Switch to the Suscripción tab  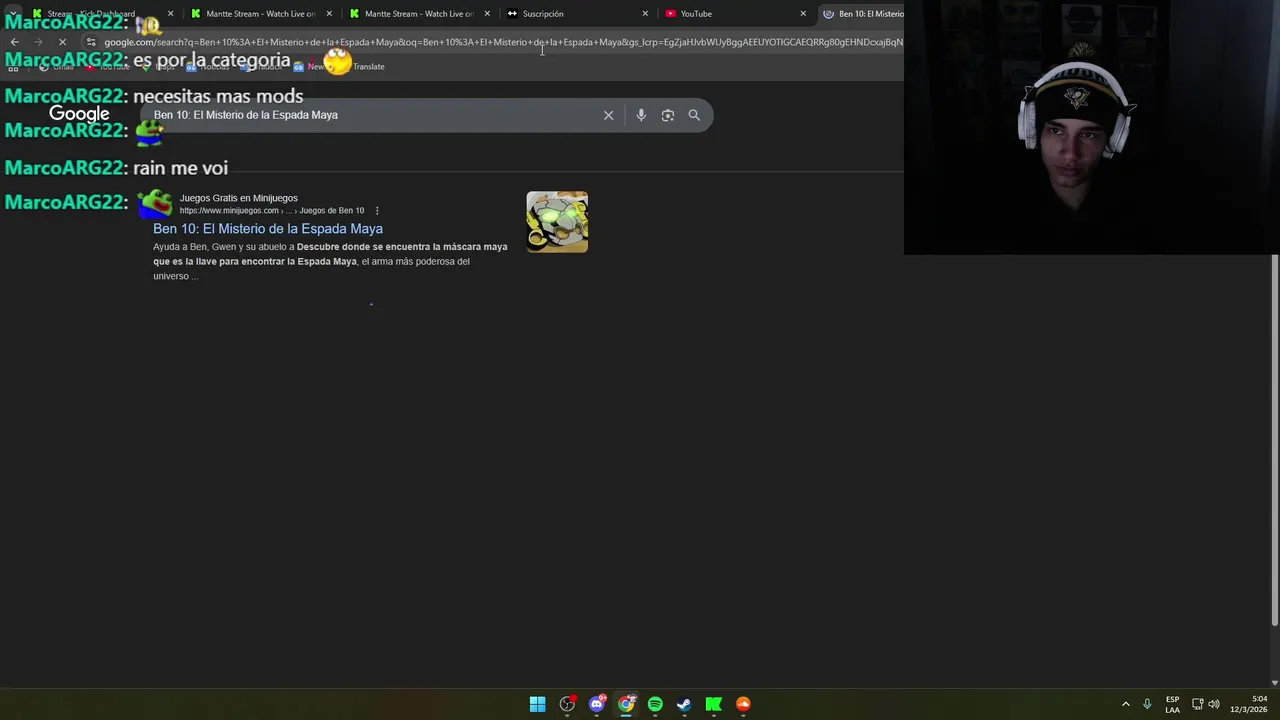575,14
